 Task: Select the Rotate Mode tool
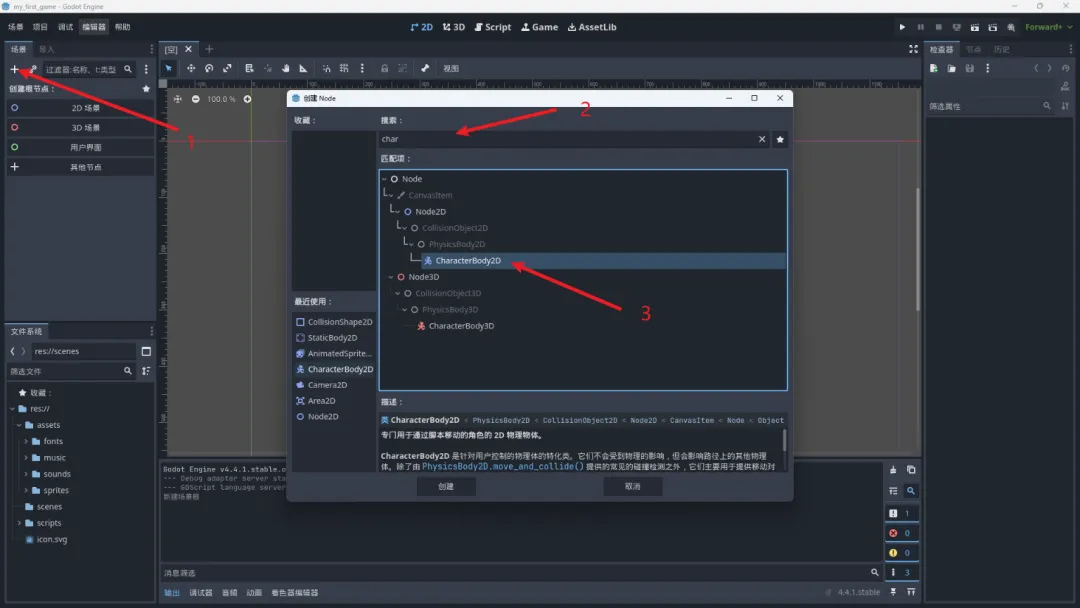[209, 68]
